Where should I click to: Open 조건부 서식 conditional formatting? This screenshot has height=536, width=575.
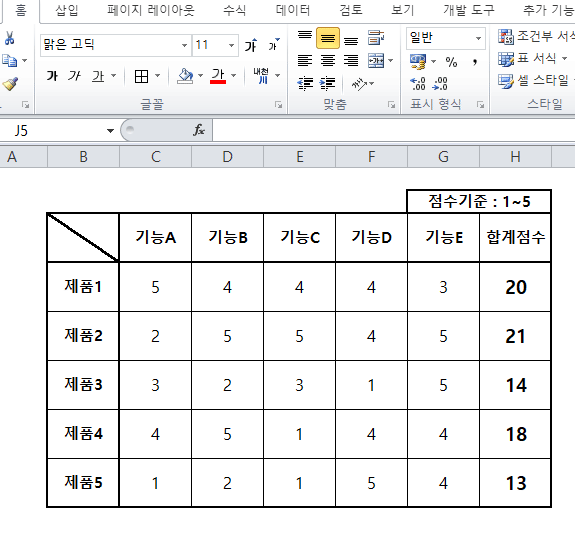point(536,36)
